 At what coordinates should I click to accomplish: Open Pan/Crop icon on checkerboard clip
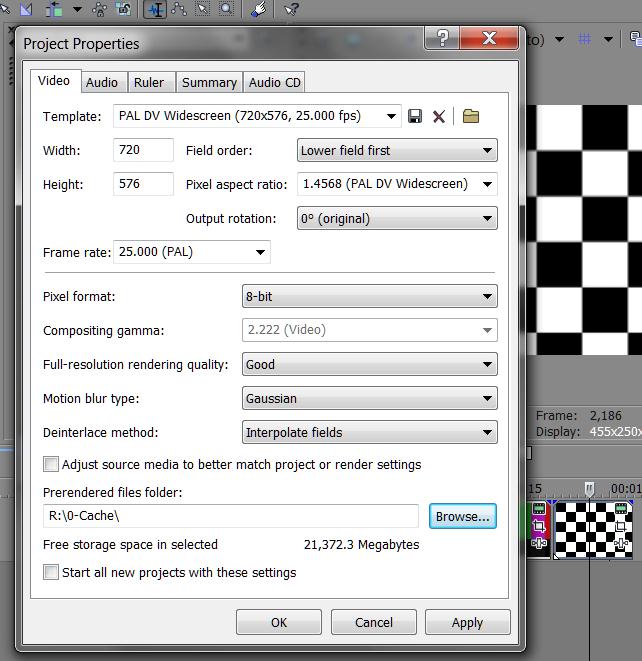point(621,526)
